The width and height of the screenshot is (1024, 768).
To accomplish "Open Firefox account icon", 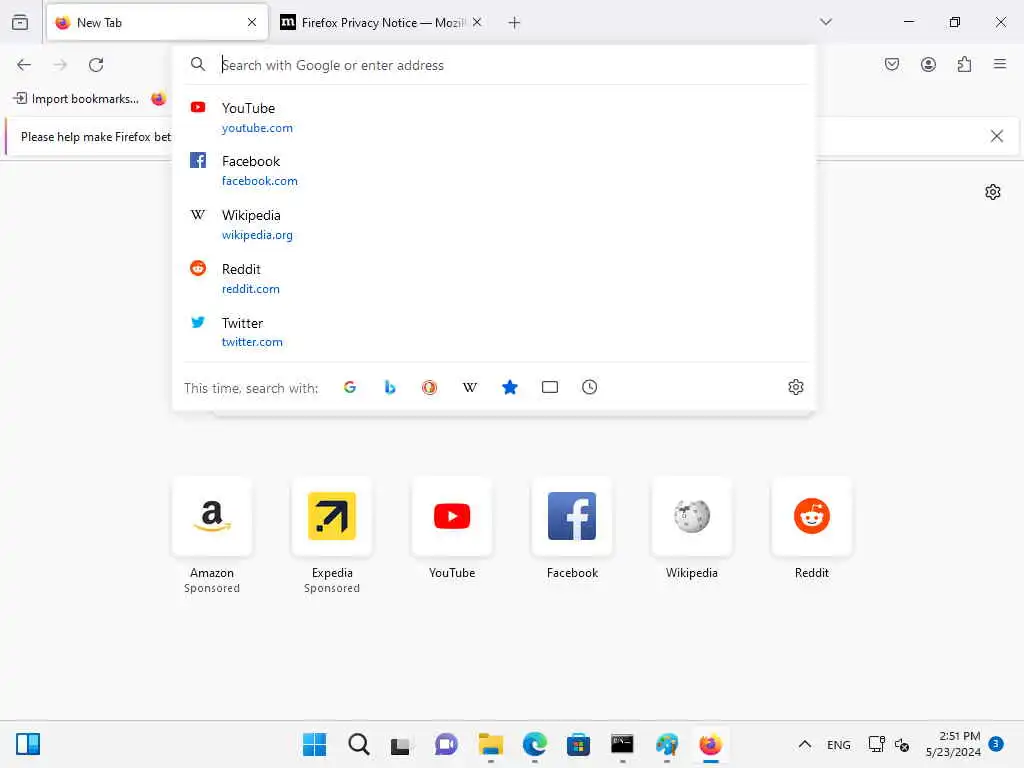I will [928, 64].
